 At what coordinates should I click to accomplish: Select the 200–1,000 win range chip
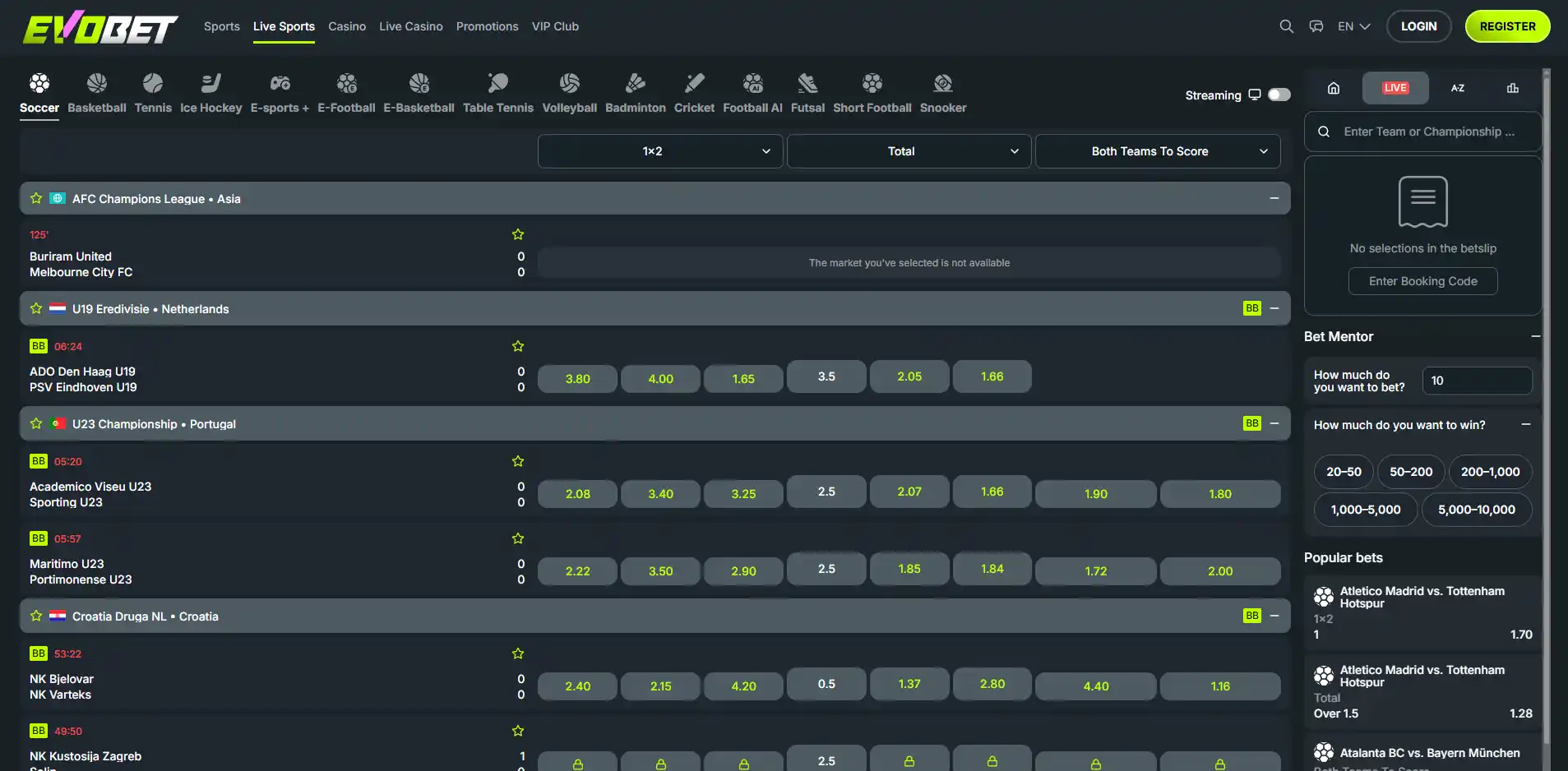pos(1491,472)
